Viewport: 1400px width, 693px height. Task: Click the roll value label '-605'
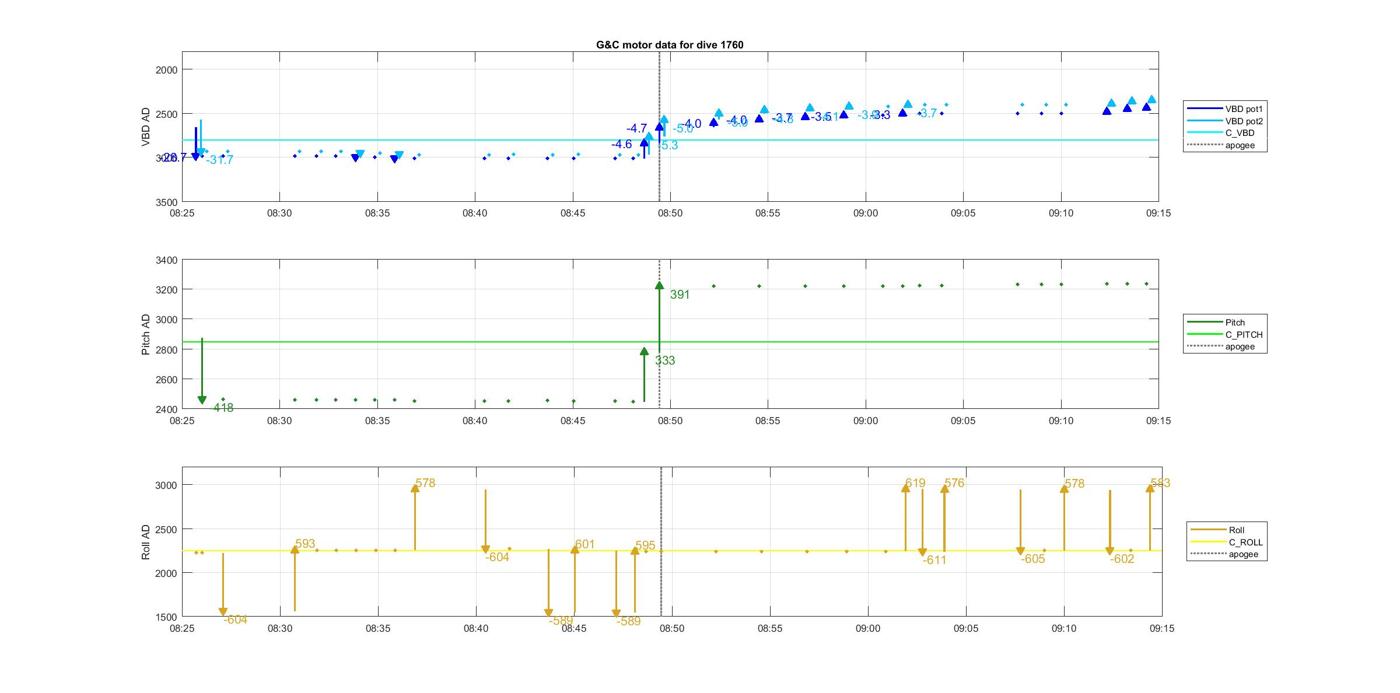click(x=1033, y=559)
